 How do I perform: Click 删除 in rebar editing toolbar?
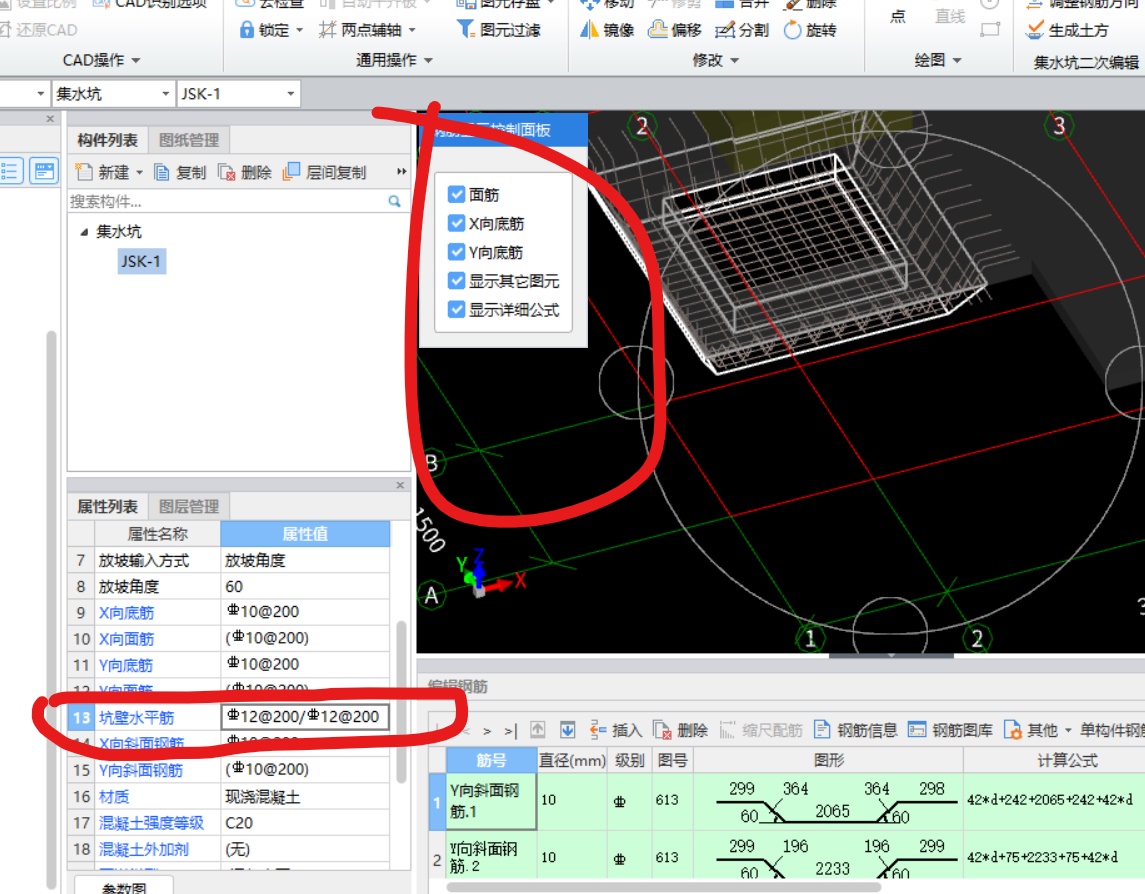[681, 730]
